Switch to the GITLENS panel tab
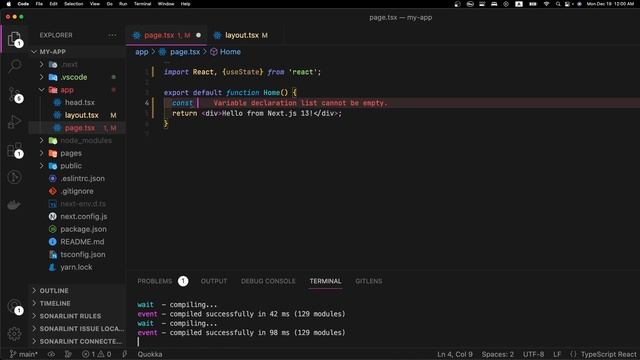 (x=369, y=281)
